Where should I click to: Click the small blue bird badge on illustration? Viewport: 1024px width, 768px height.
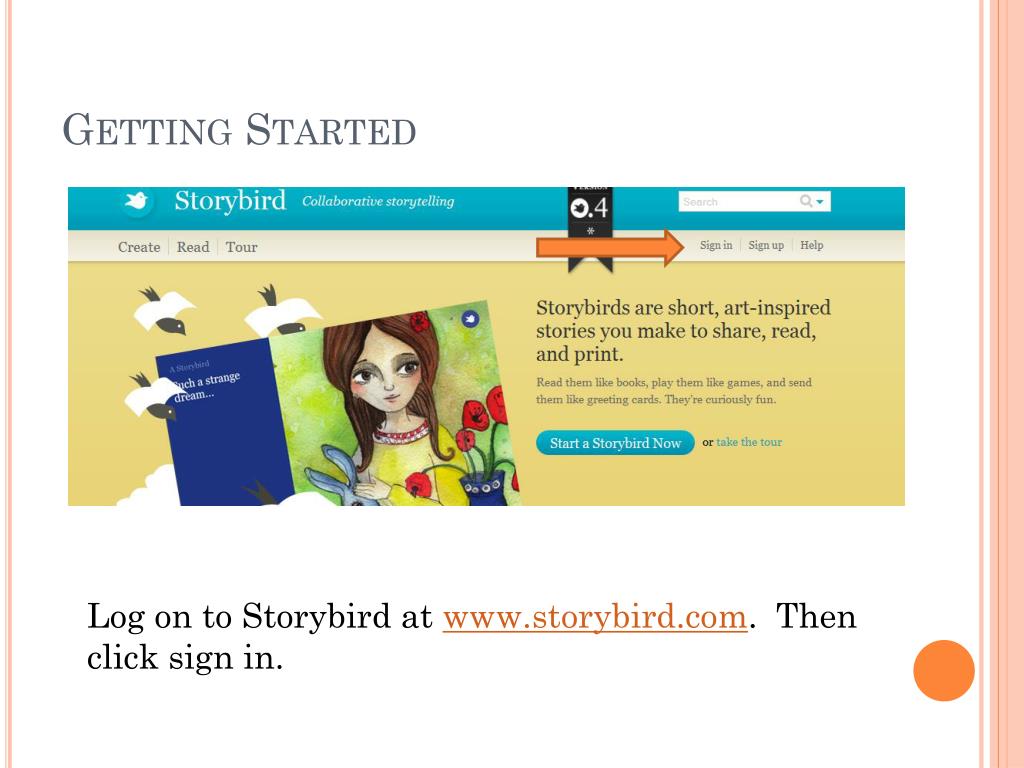[x=470, y=319]
